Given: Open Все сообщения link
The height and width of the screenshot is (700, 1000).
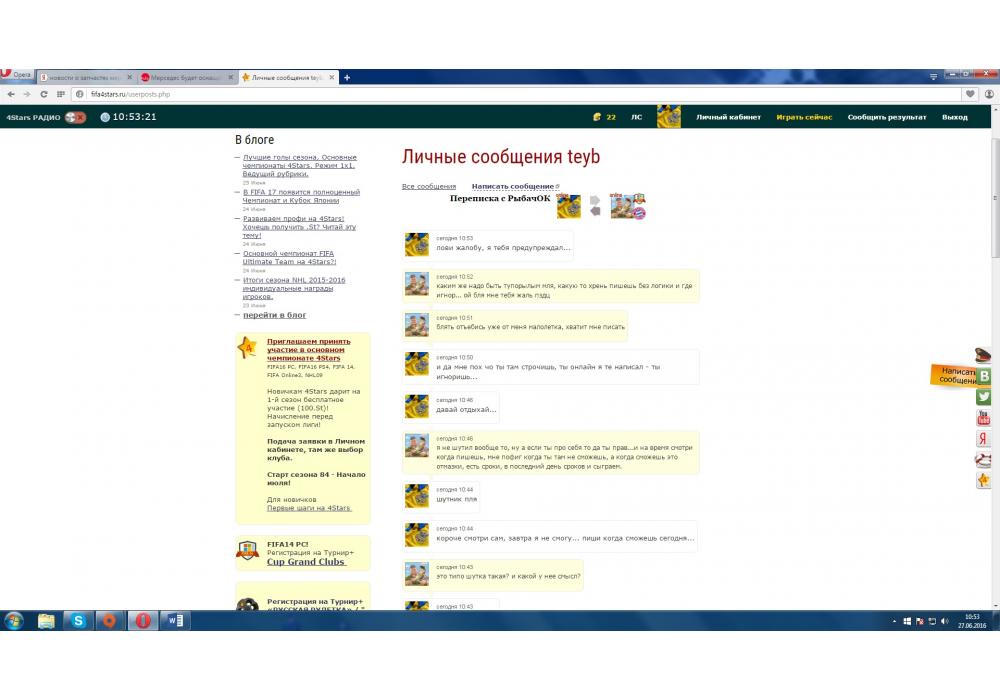Looking at the screenshot, I should [428, 186].
